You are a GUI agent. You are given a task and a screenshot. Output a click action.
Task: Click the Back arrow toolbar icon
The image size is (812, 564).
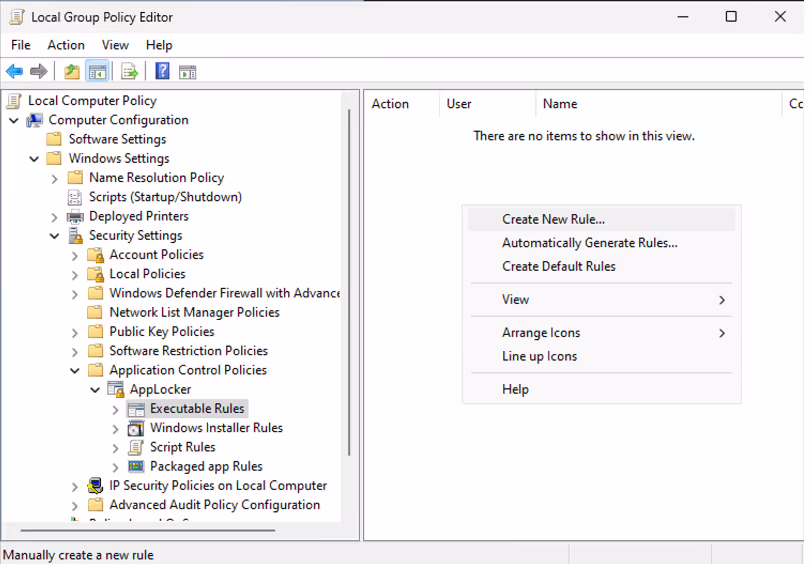click(x=14, y=71)
